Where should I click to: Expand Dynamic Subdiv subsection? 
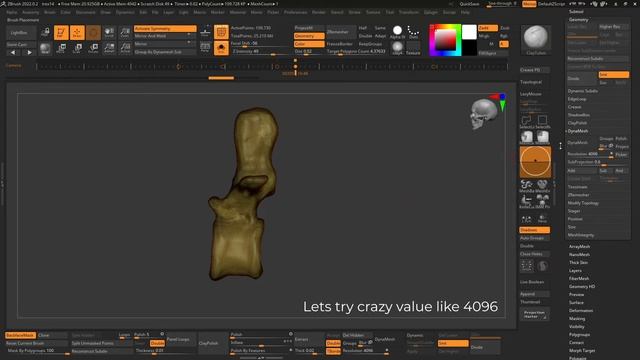(x=582, y=91)
